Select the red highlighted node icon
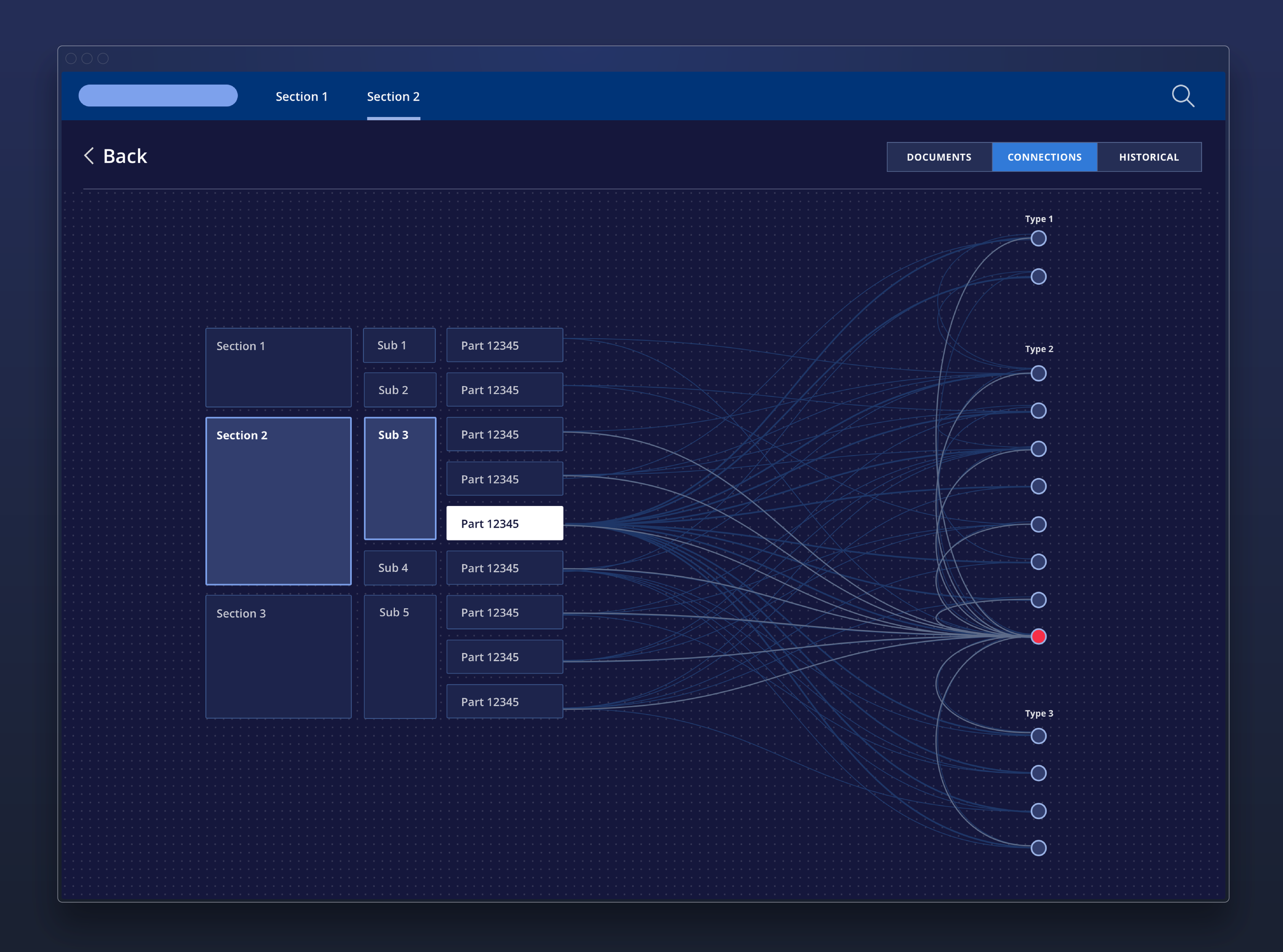This screenshot has height=952, width=1283. click(x=1038, y=635)
